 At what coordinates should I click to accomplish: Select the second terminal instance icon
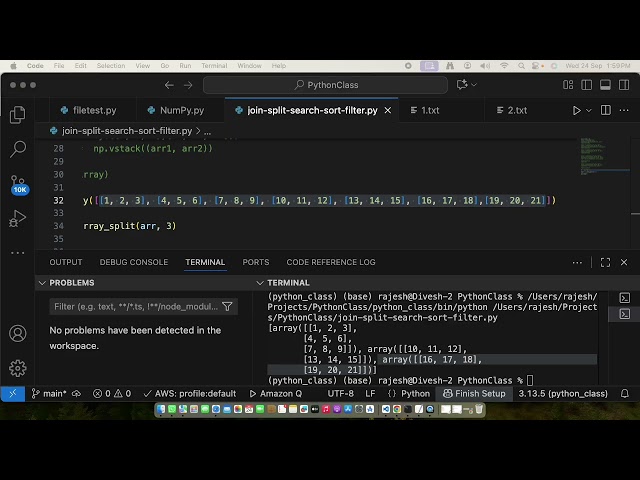tap(624, 314)
